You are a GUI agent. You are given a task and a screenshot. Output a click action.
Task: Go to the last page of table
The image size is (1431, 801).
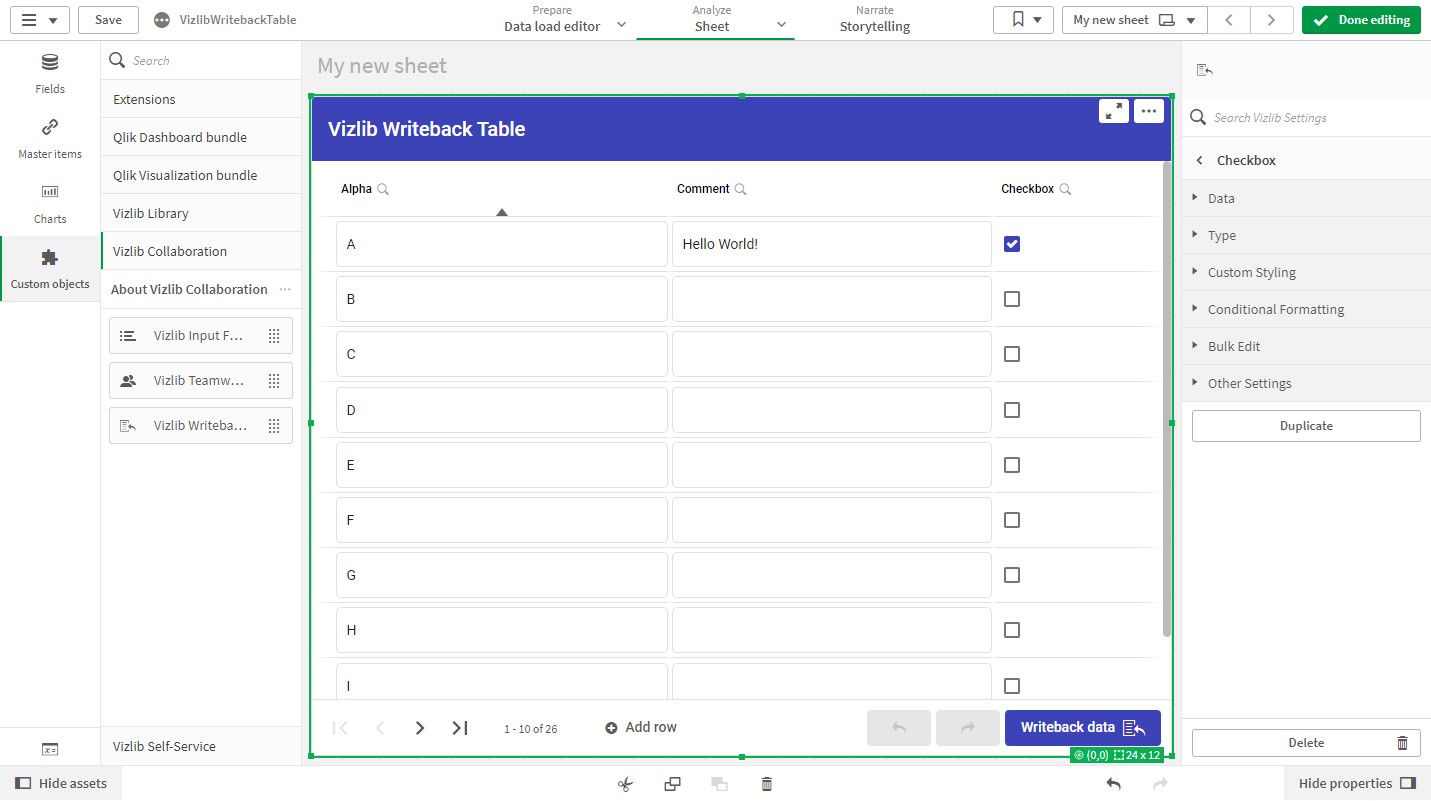(460, 728)
